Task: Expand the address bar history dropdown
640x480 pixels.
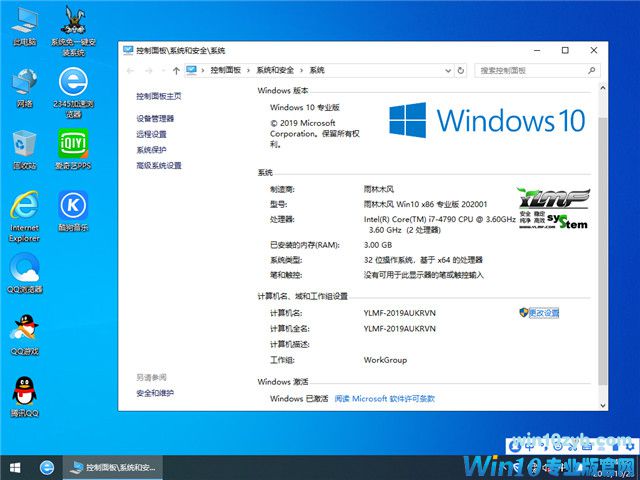Action: tap(448, 71)
